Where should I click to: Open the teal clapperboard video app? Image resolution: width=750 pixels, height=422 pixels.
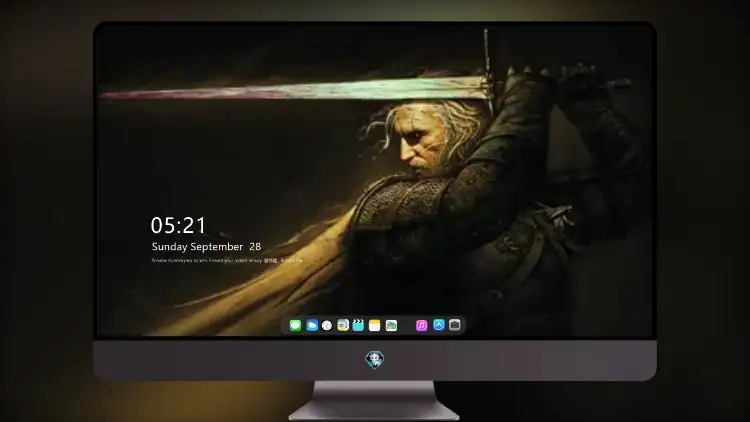(x=358, y=325)
